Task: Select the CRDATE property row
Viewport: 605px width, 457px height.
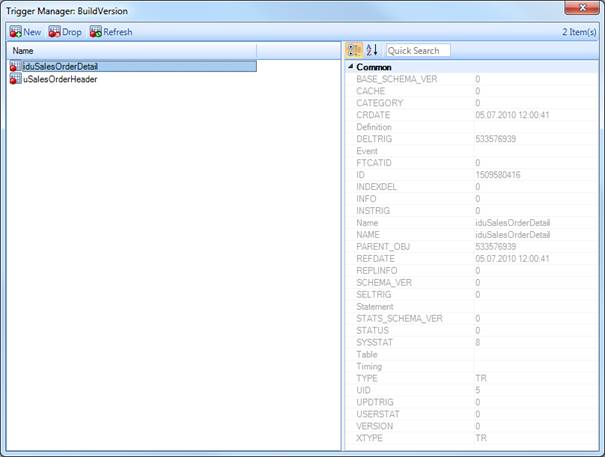Action: pyautogui.click(x=471, y=115)
